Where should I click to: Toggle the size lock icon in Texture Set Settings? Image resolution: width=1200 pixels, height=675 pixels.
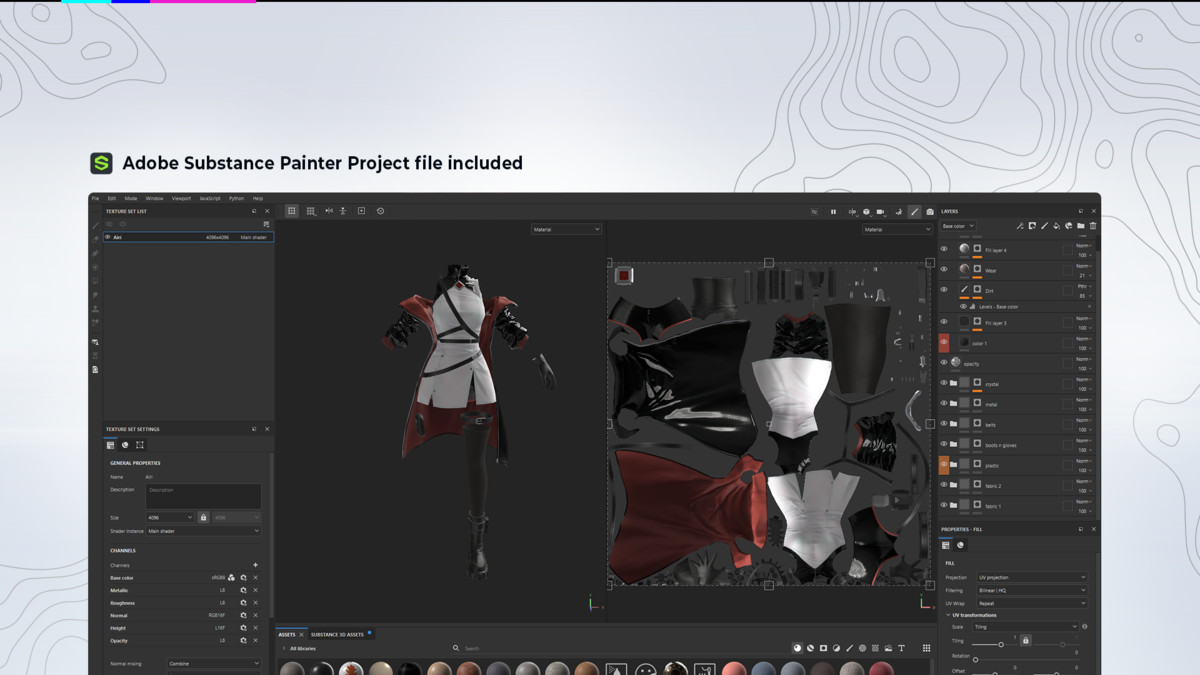tap(204, 517)
